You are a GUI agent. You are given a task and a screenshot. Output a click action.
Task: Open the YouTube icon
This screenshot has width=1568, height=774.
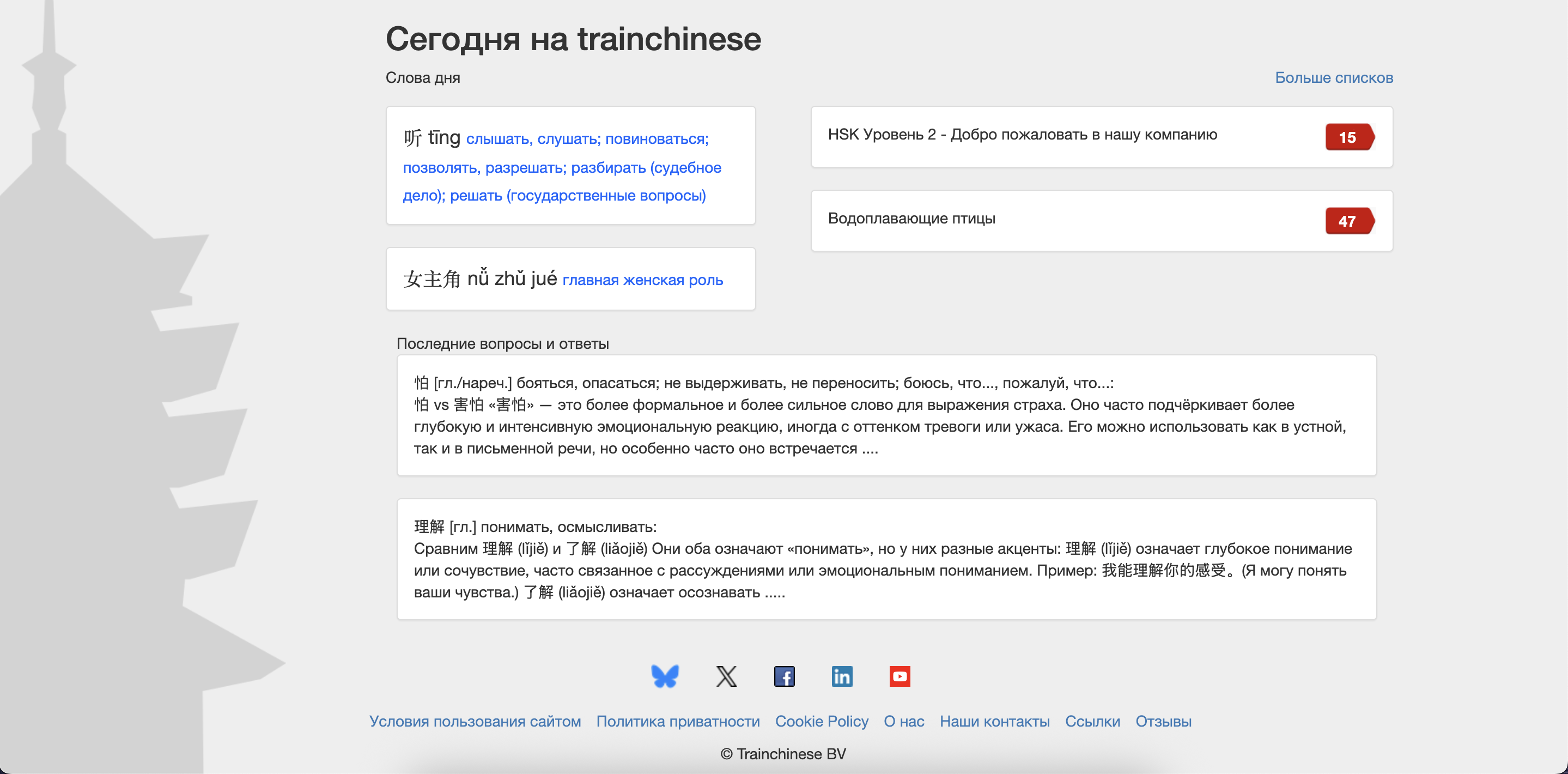pos(900,676)
